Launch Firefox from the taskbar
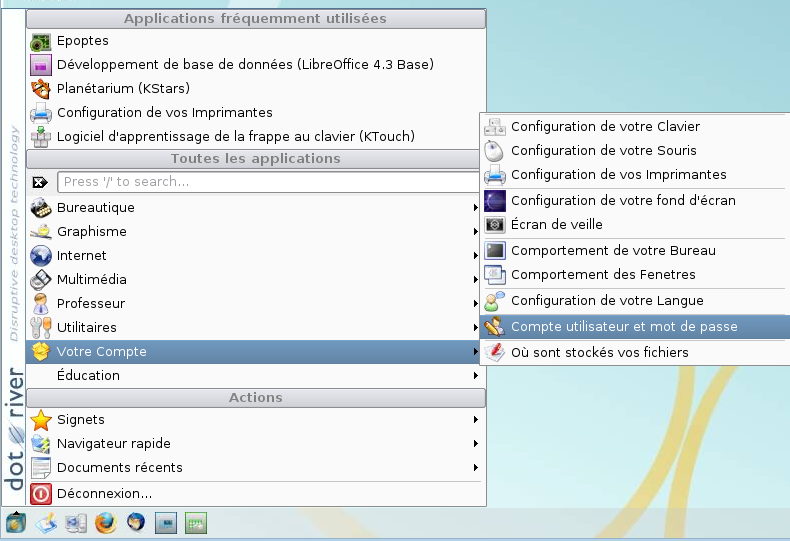The width and height of the screenshot is (790, 541). pos(106,522)
